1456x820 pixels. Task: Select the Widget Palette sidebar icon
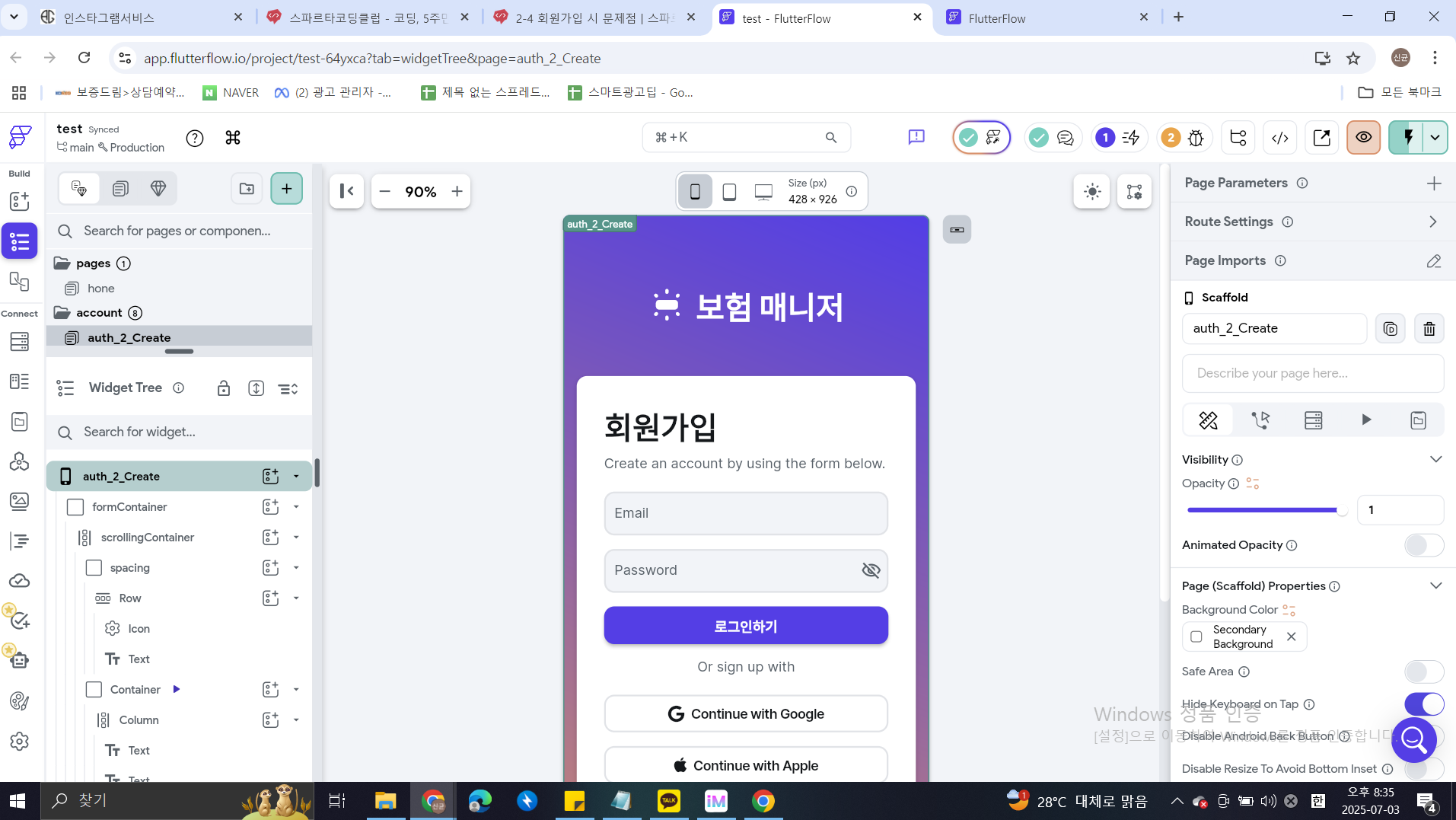pos(19,201)
